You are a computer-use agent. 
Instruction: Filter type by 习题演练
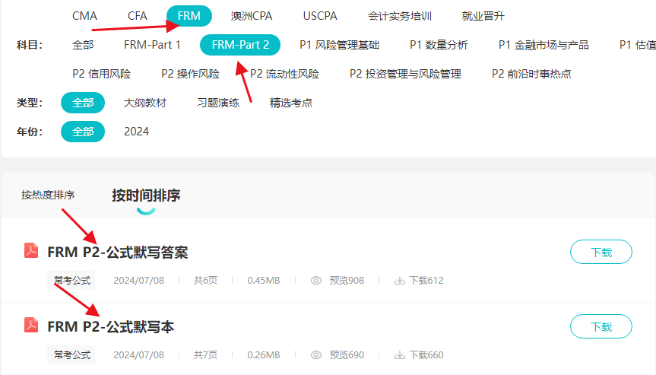click(x=218, y=103)
